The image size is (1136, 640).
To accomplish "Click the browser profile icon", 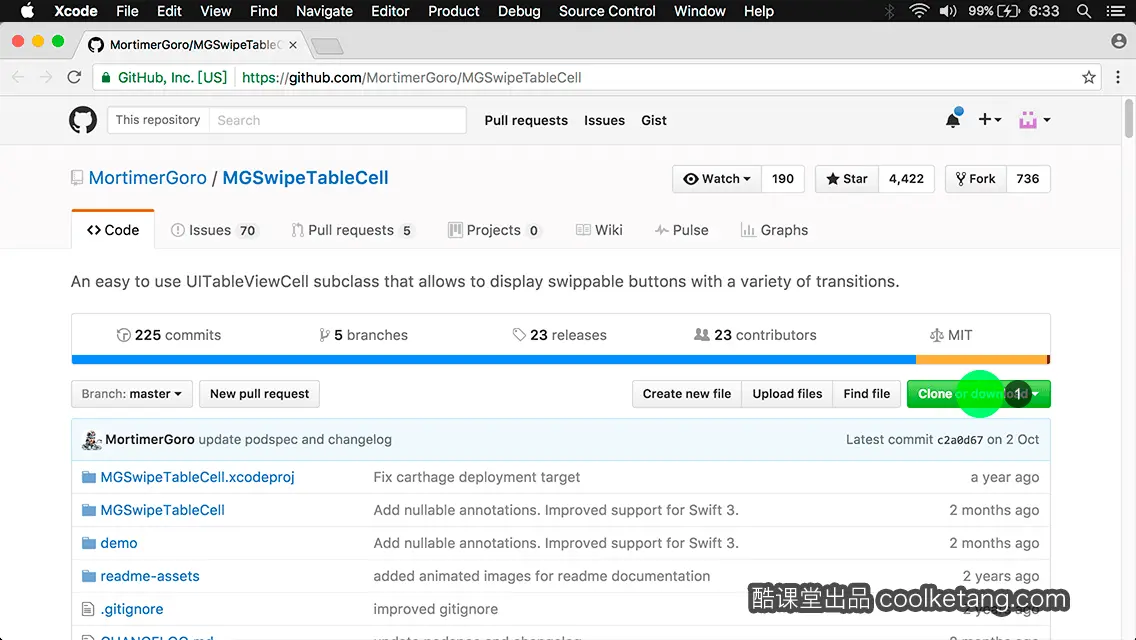I will click(1119, 41).
